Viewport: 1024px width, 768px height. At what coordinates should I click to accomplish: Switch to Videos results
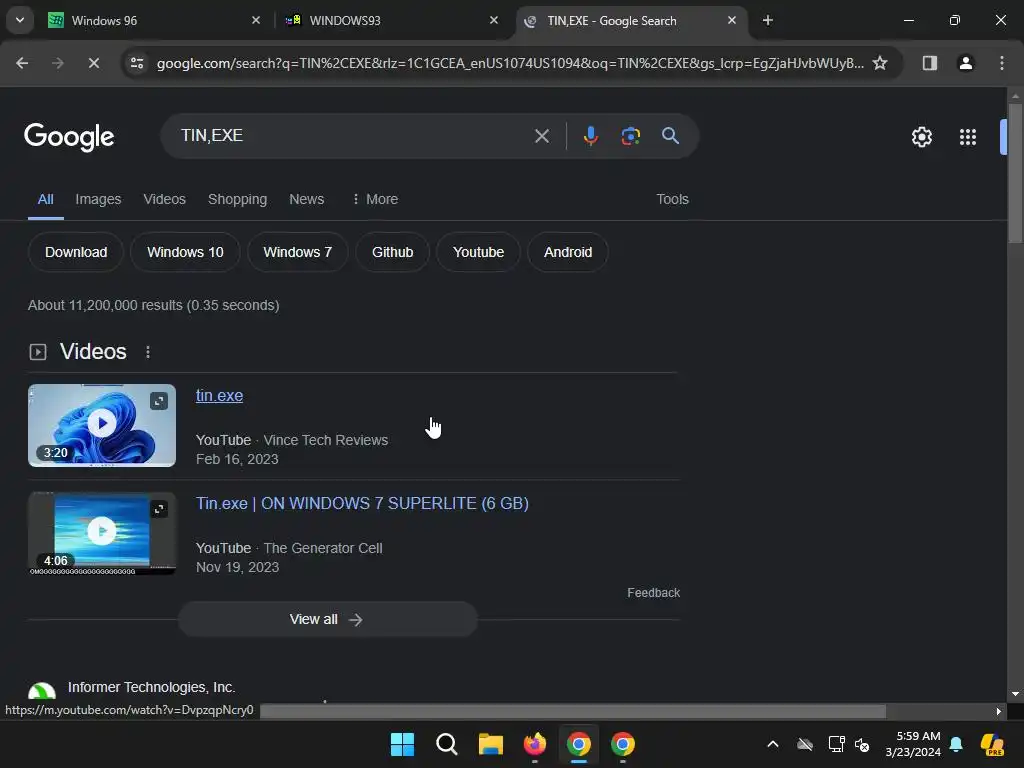pyautogui.click(x=165, y=199)
